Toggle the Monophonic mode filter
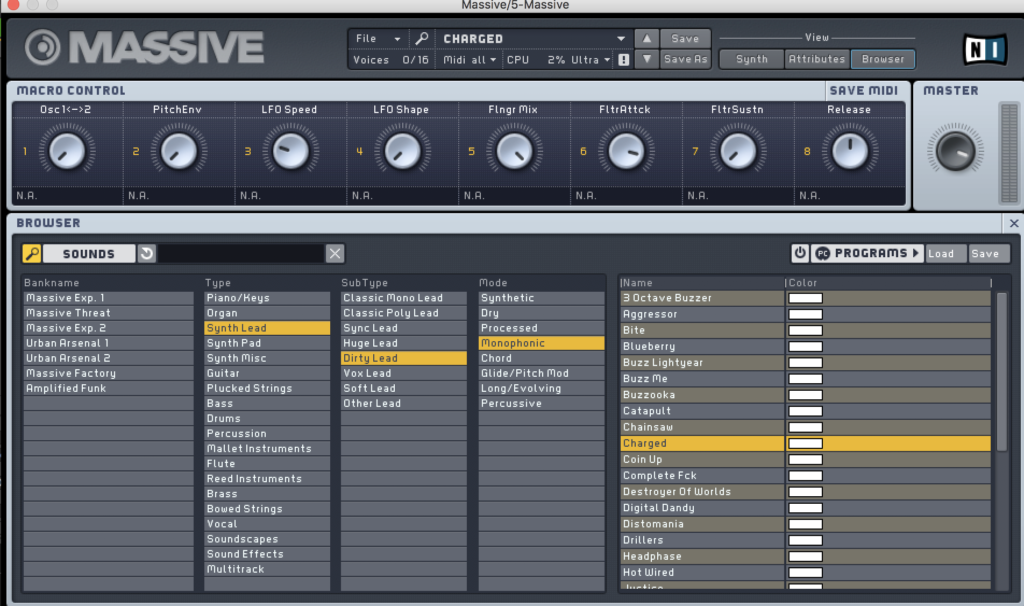 point(541,343)
